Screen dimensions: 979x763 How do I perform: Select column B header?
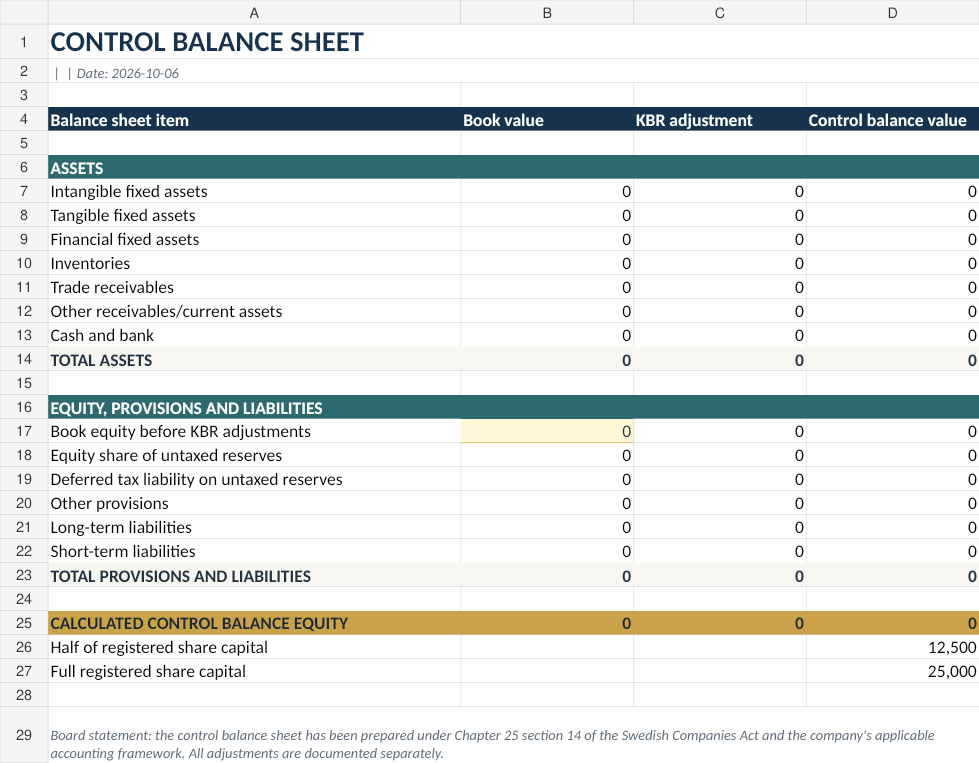pyautogui.click(x=547, y=12)
